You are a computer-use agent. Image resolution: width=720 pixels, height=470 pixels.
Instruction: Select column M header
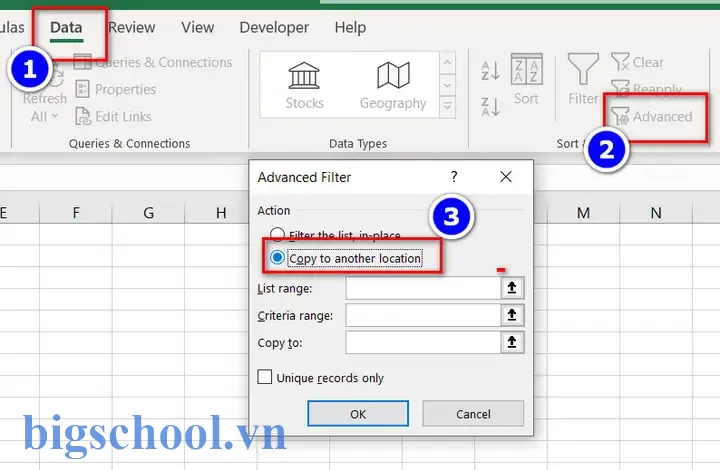(584, 213)
